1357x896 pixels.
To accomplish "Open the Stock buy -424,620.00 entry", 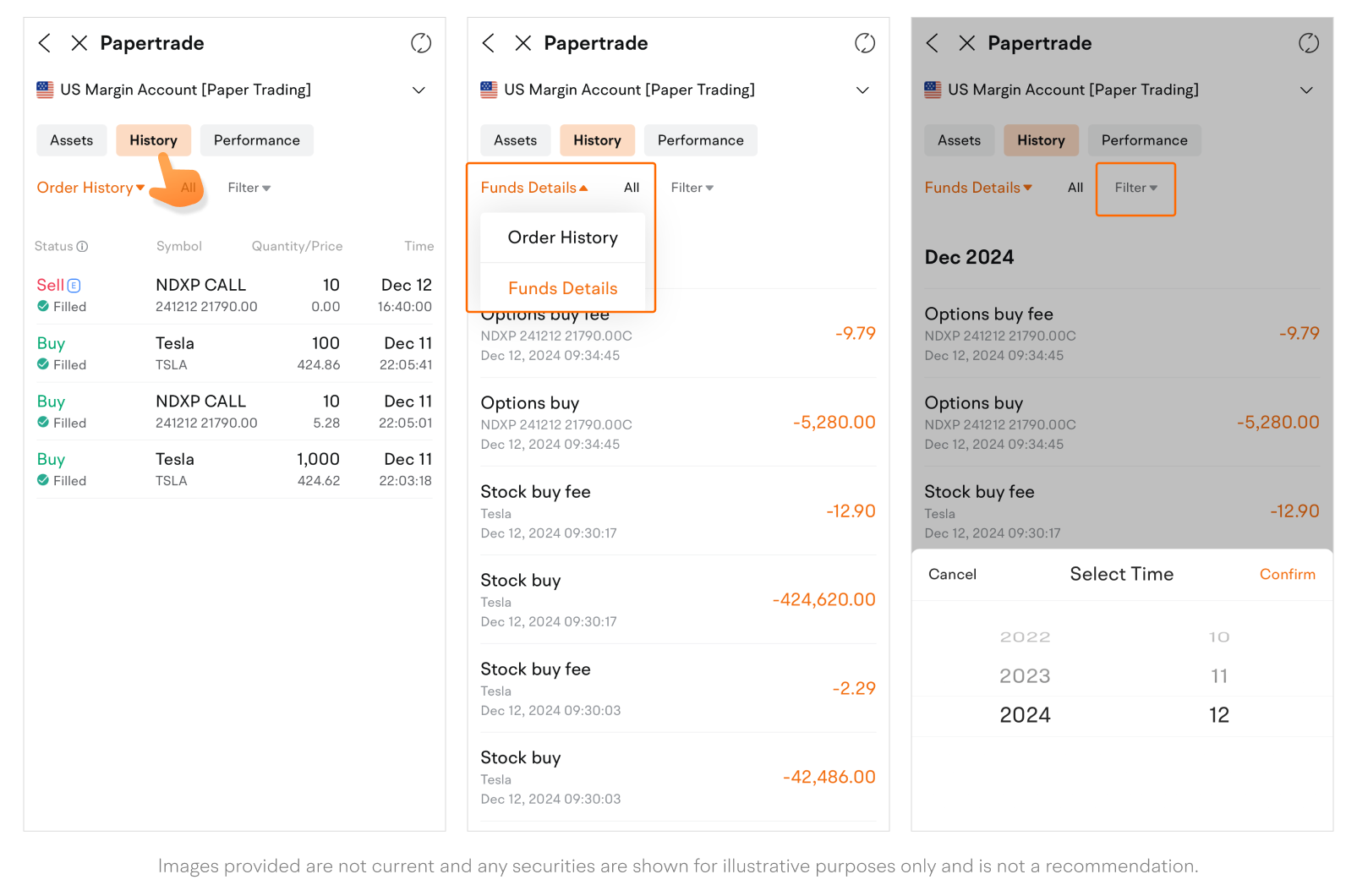I will pyautogui.click(x=677, y=600).
